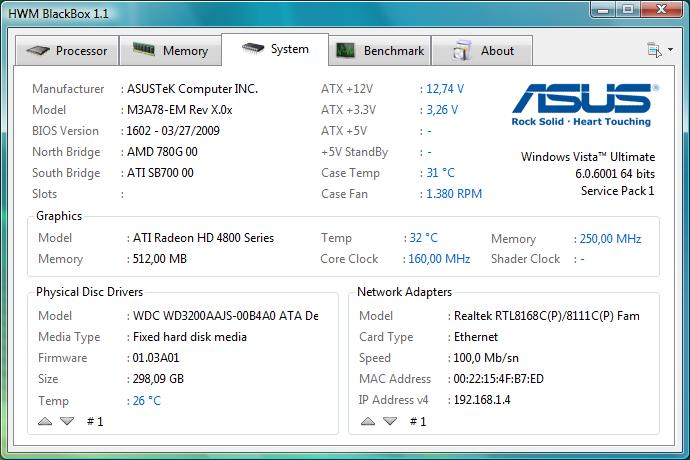Click firmware value 01.03A01
Image resolution: width=690 pixels, height=460 pixels.
tap(156, 358)
